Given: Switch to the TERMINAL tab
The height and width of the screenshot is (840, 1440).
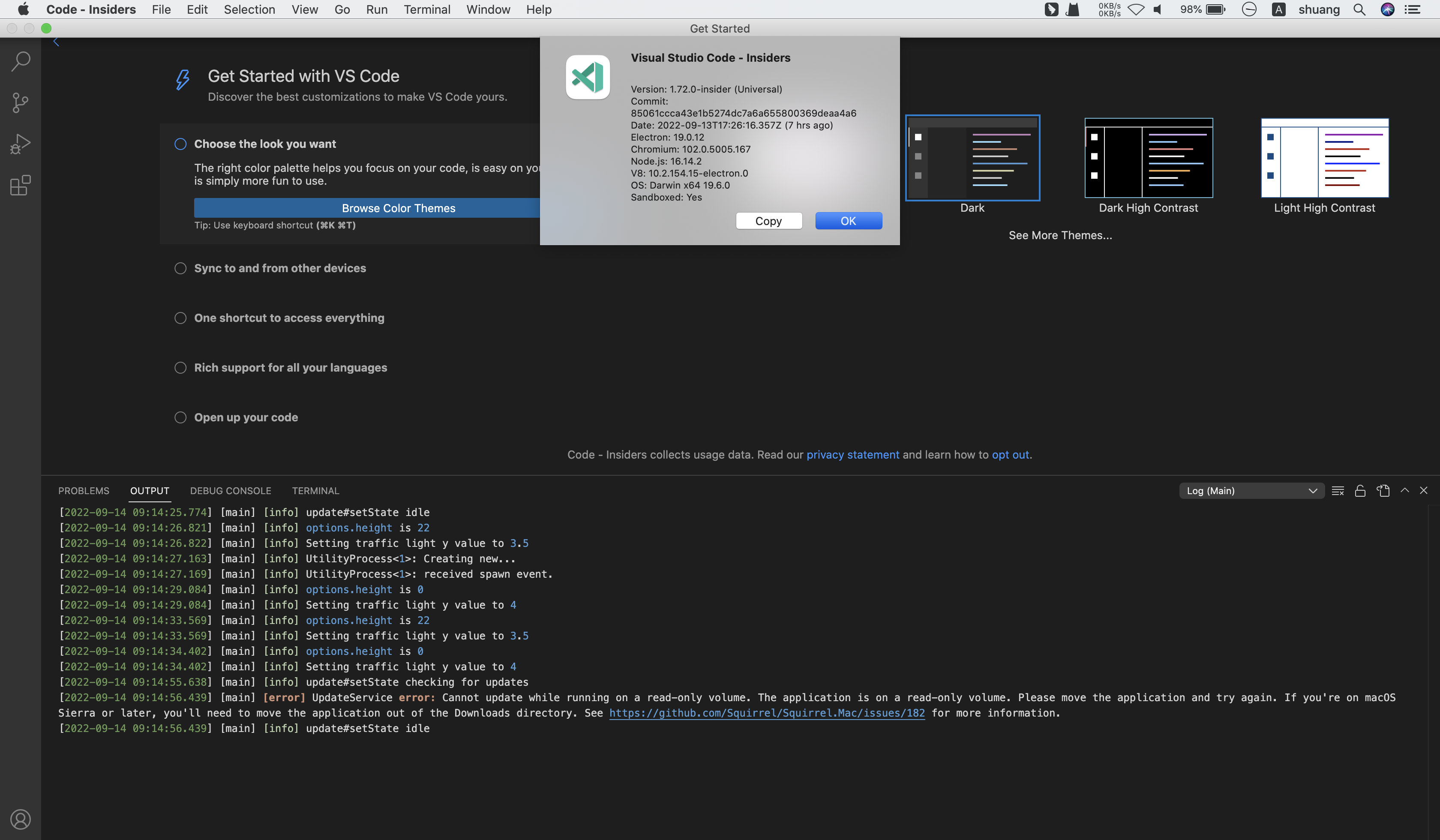Looking at the screenshot, I should click(315, 490).
